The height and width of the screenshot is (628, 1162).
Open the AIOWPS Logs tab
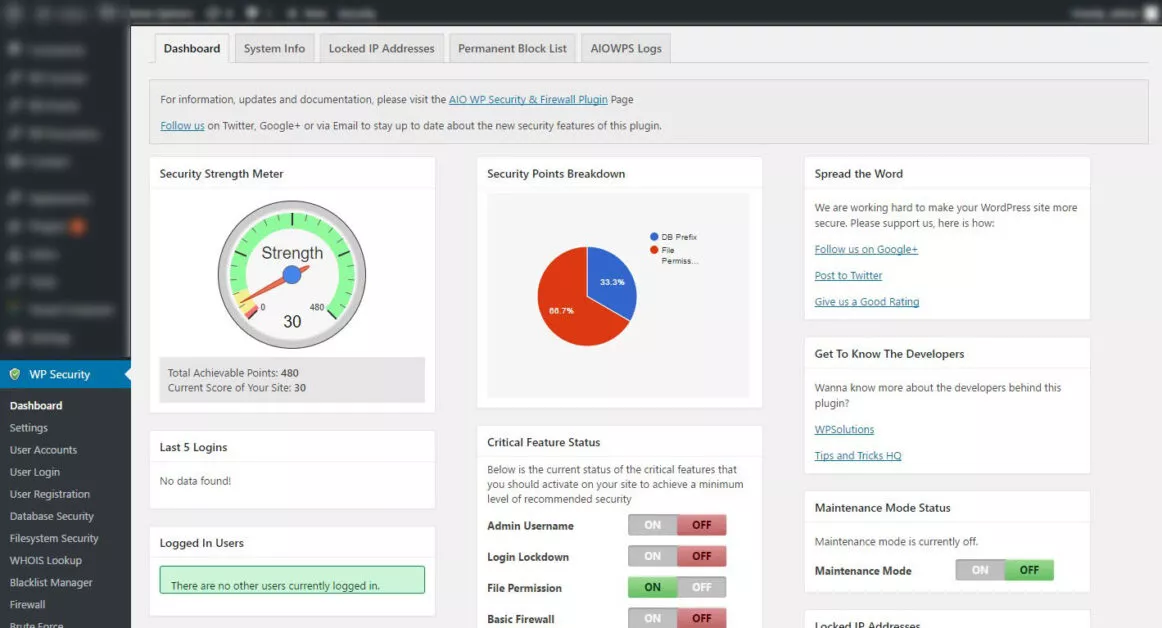[625, 48]
